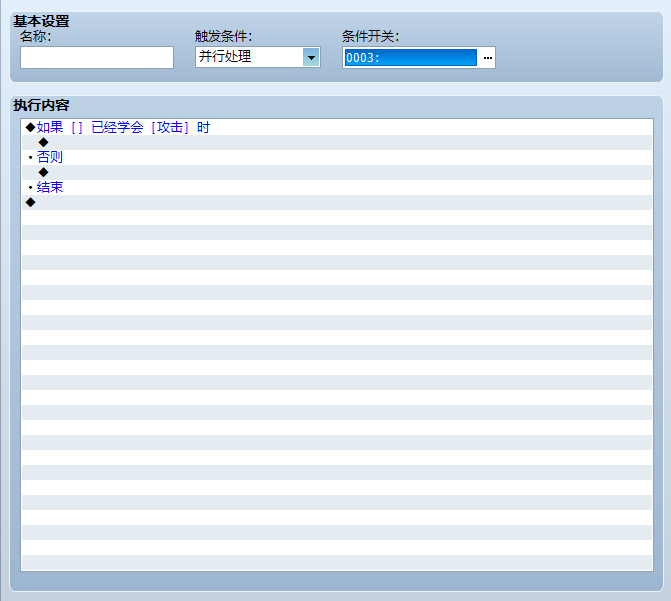Viewport: 671px width, 601px height.
Task: Select the 结束 line in the command list
Action: click(337, 187)
